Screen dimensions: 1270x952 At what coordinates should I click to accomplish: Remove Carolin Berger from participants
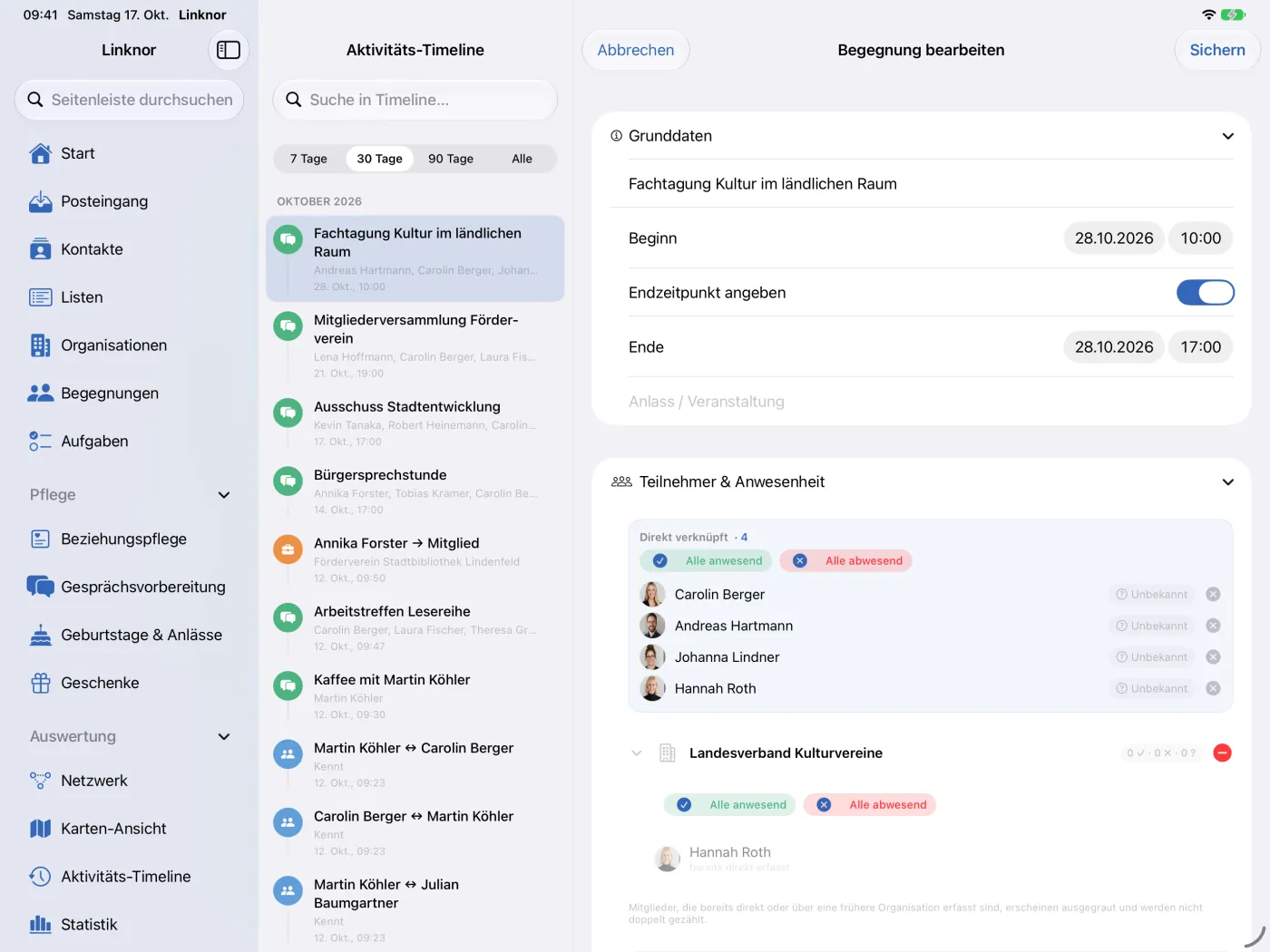[1213, 595]
